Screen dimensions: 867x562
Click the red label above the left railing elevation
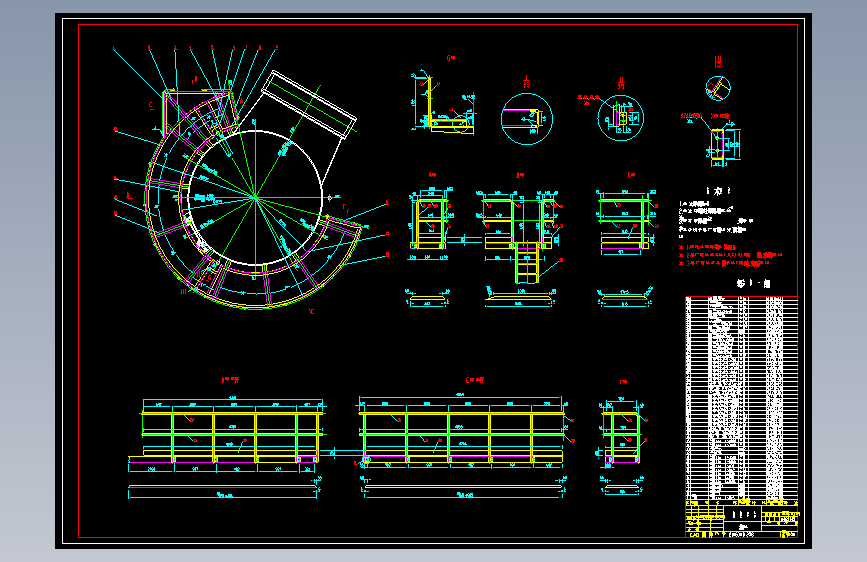[230, 380]
